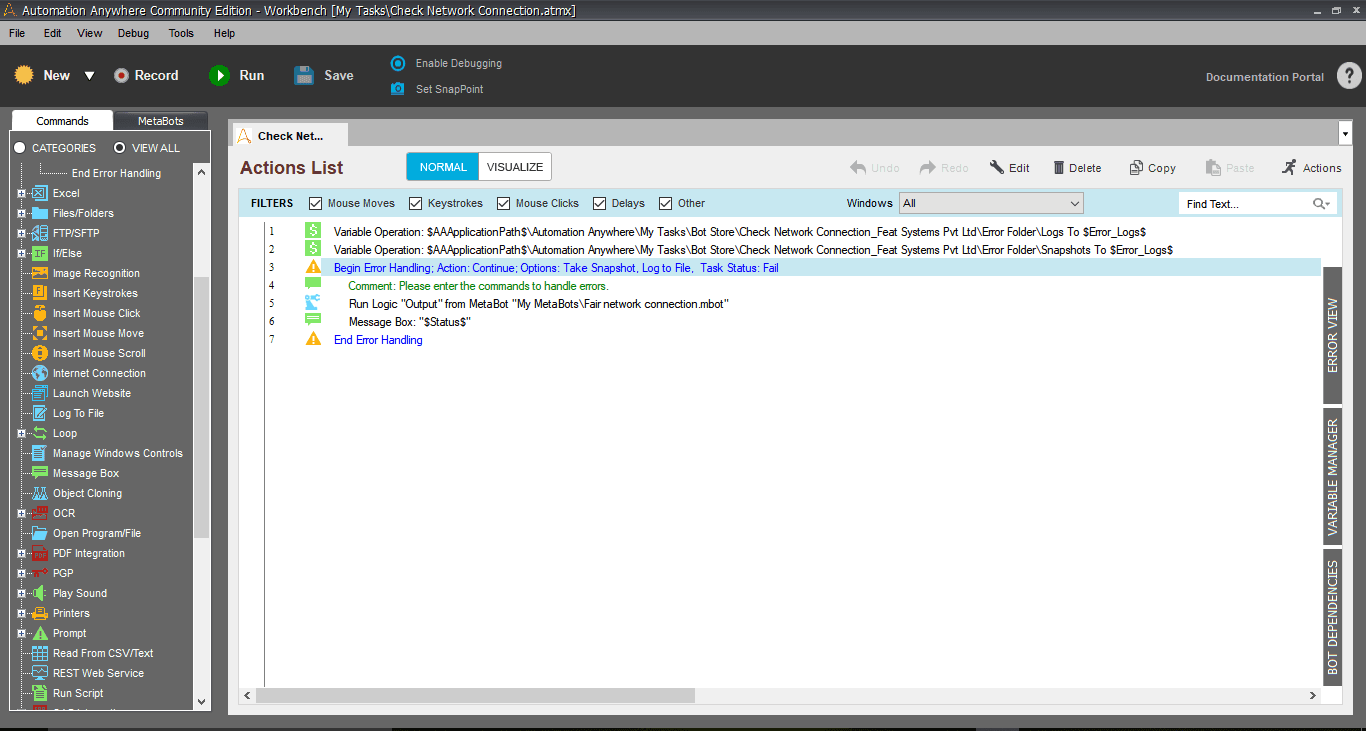Image resolution: width=1366 pixels, height=731 pixels.
Task: Select the REST Web Service icon
Action: (x=40, y=673)
